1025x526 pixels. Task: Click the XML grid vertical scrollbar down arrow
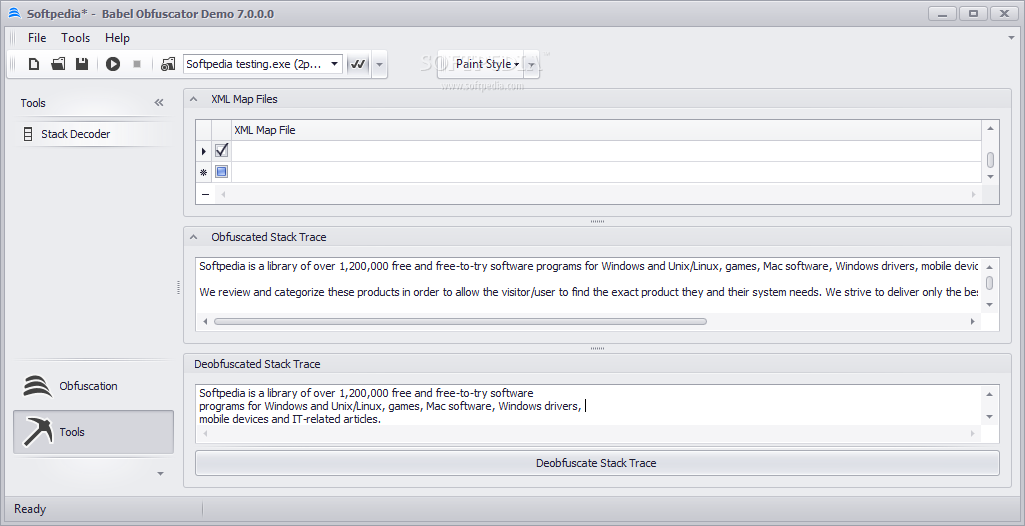[x=990, y=176]
